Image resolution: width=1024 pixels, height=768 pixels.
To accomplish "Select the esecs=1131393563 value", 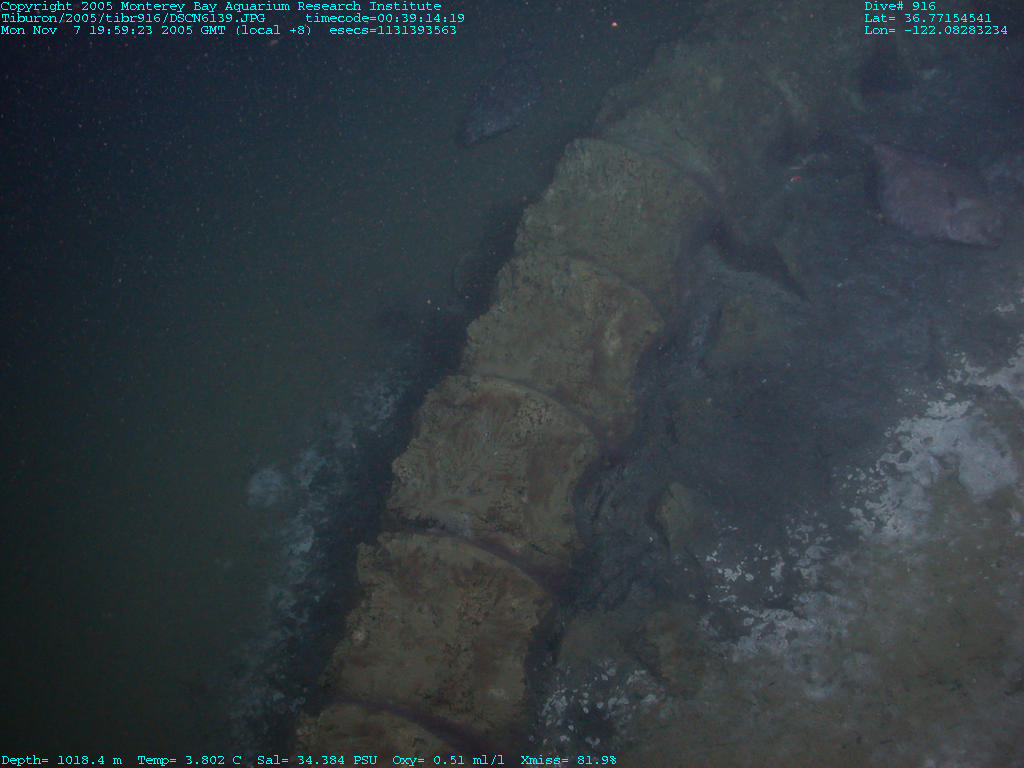I will coord(392,30).
